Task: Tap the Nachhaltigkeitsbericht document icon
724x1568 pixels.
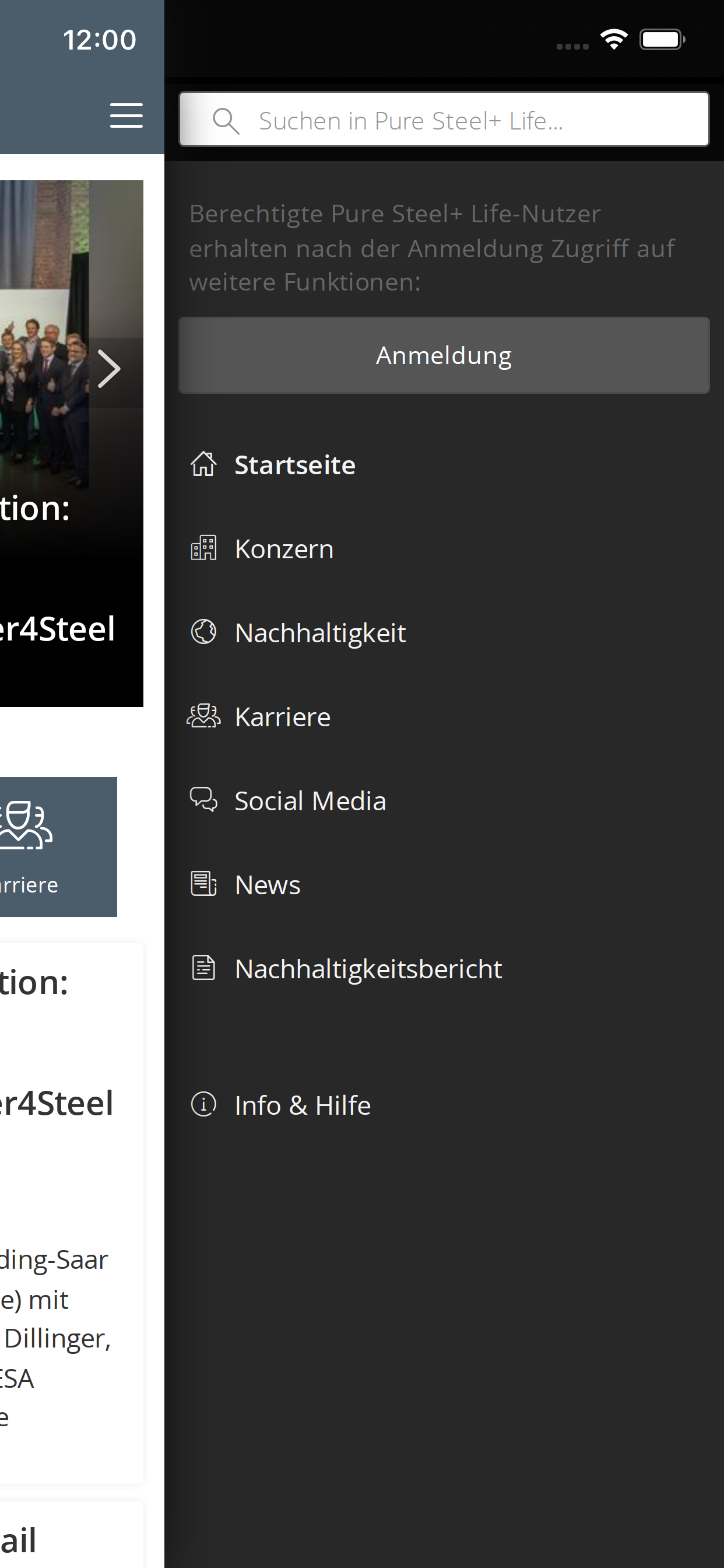Action: pyautogui.click(x=203, y=968)
